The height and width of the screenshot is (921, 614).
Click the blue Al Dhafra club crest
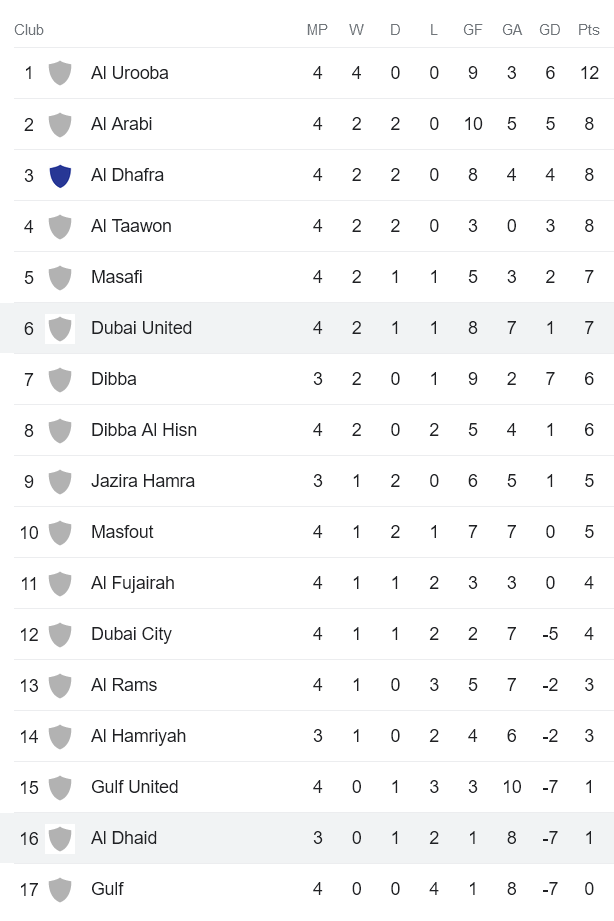pos(60,175)
